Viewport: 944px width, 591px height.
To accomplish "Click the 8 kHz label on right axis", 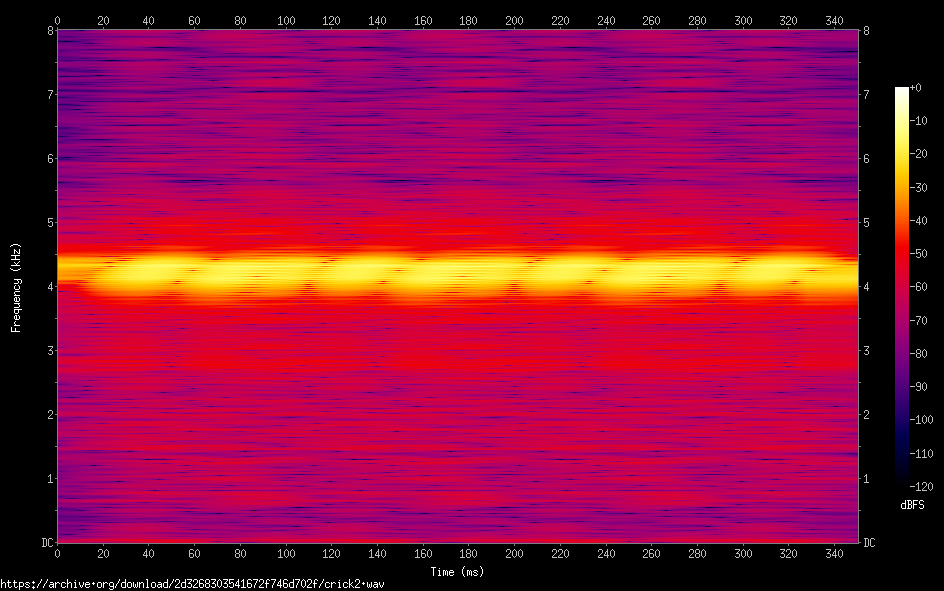I will pyautogui.click(x=866, y=30).
